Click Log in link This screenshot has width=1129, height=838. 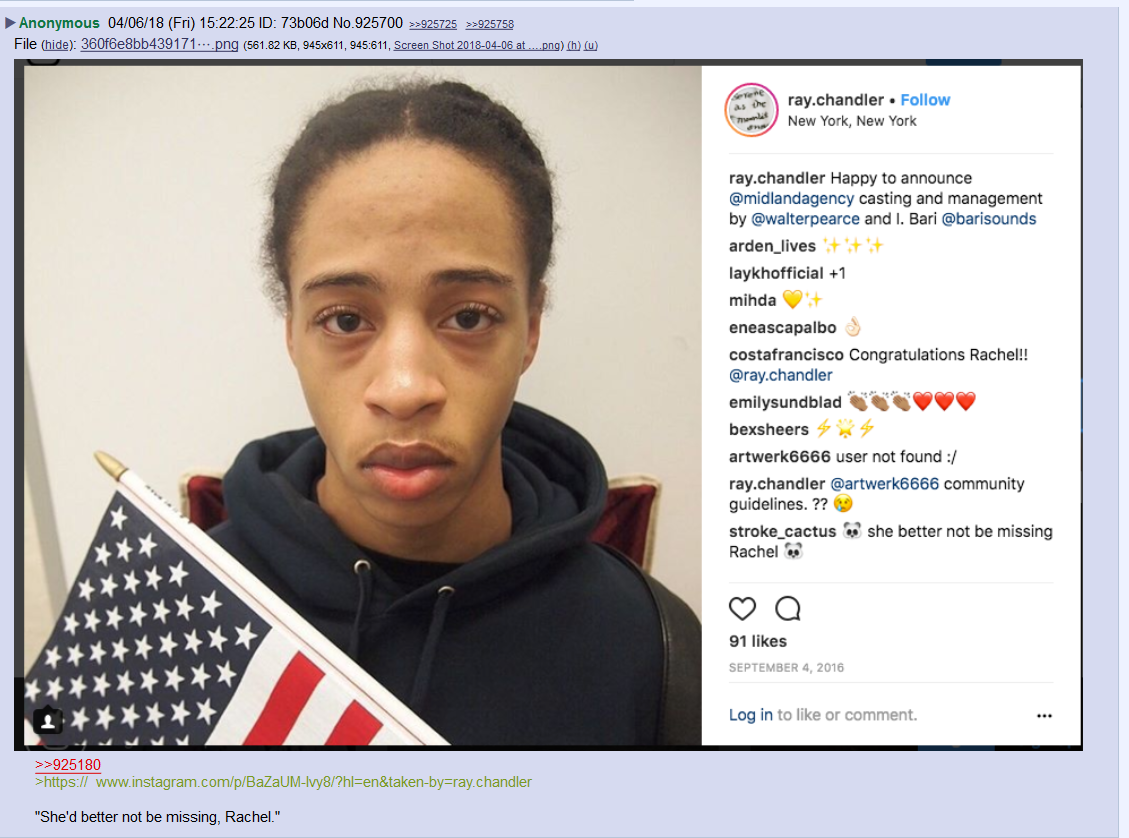(750, 715)
